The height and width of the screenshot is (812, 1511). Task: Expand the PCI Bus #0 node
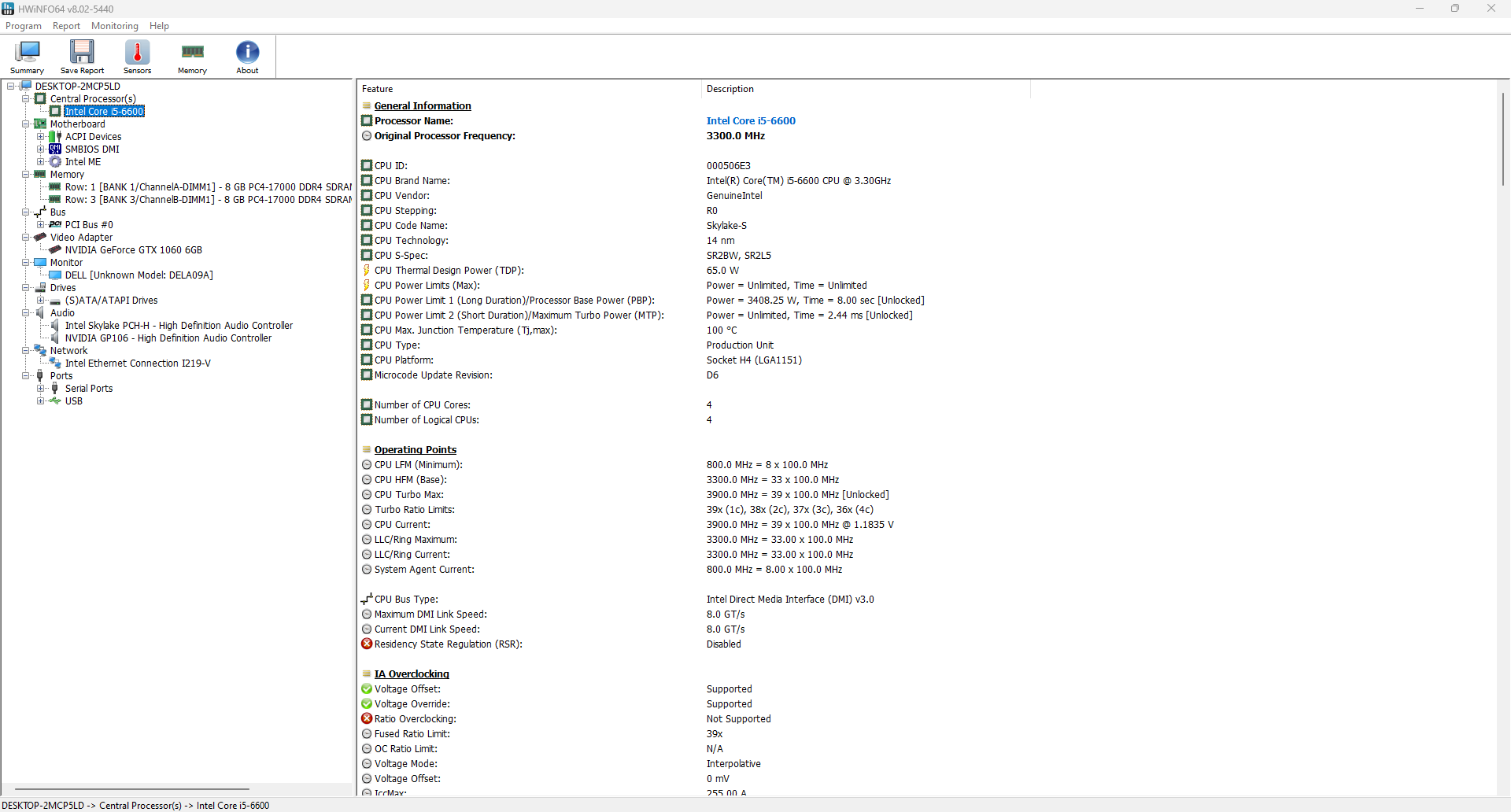(x=41, y=224)
